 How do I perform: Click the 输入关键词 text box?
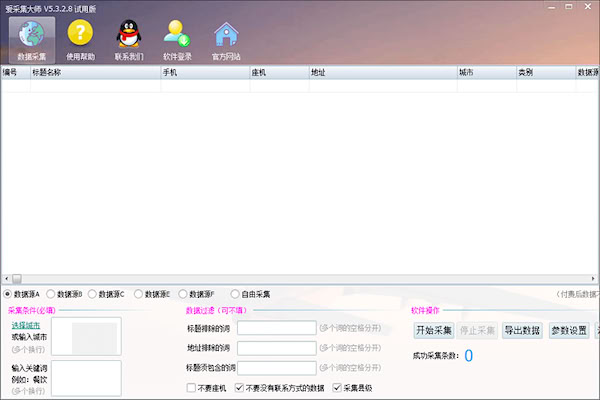[x=86, y=378]
